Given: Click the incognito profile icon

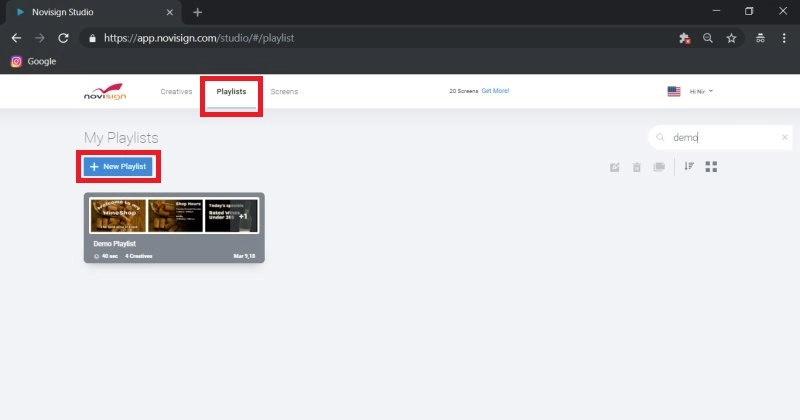Looking at the screenshot, I should tap(760, 38).
